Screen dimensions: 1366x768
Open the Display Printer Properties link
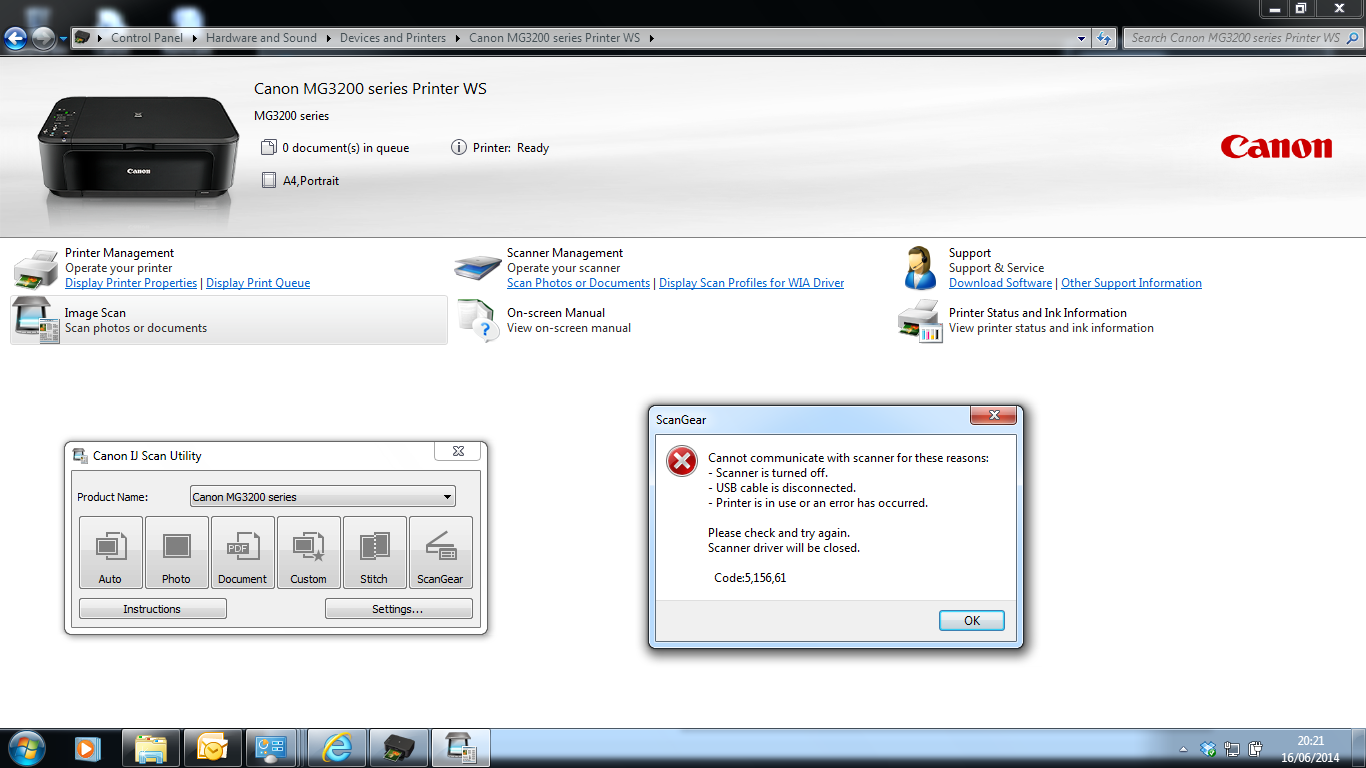coord(131,283)
